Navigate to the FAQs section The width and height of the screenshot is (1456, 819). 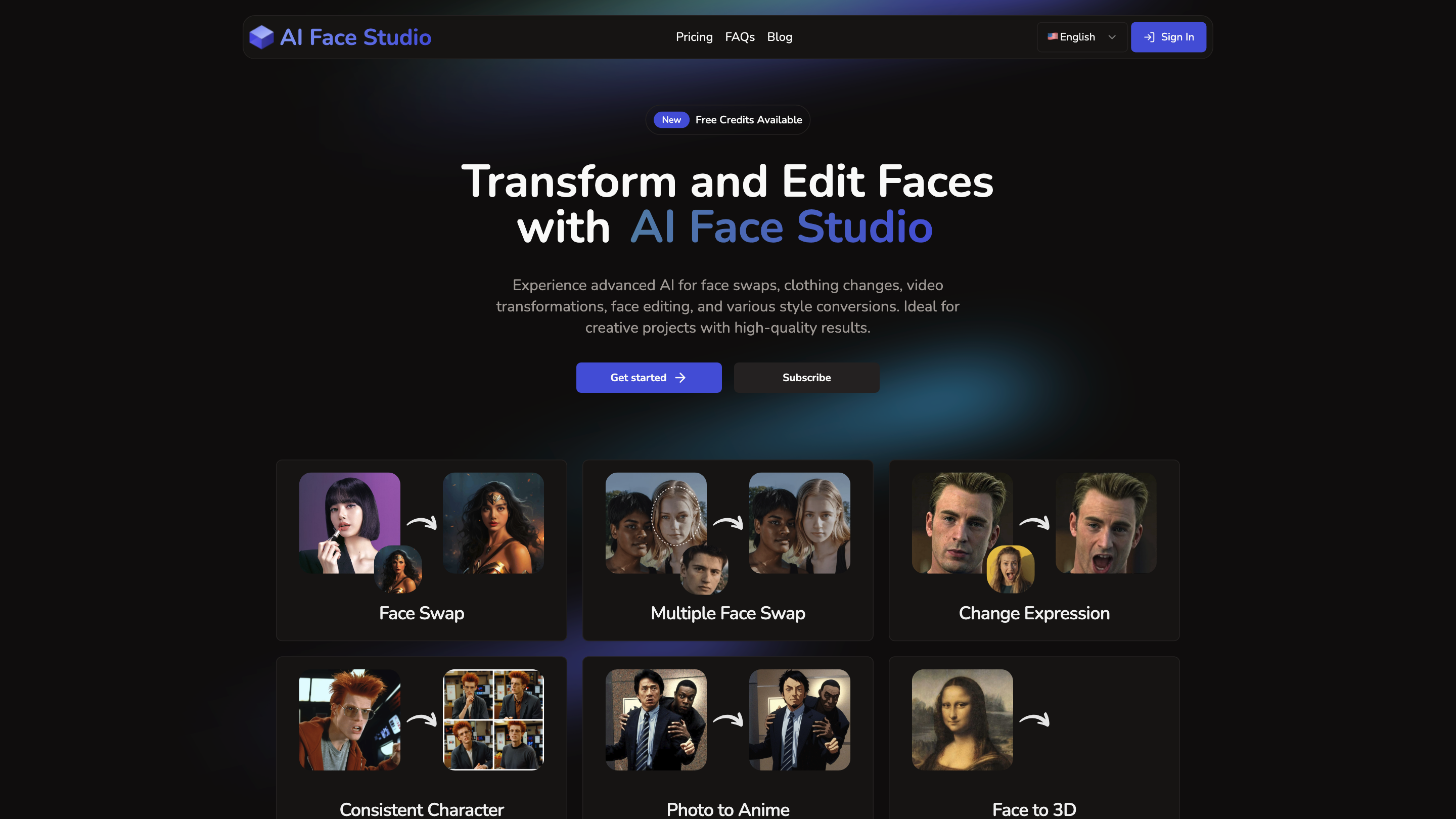740,37
